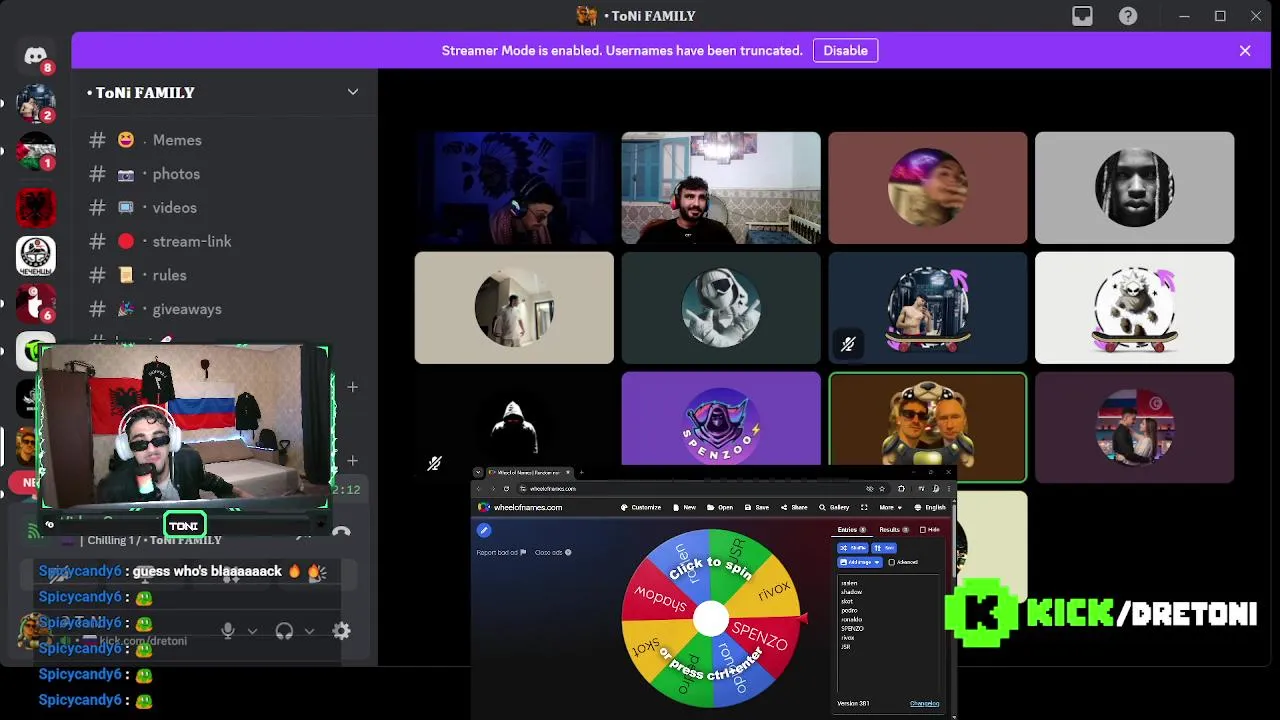Image resolution: width=1280 pixels, height=720 pixels.
Task: Click the extensions puzzle icon in shared Chrome
Action: click(x=901, y=488)
